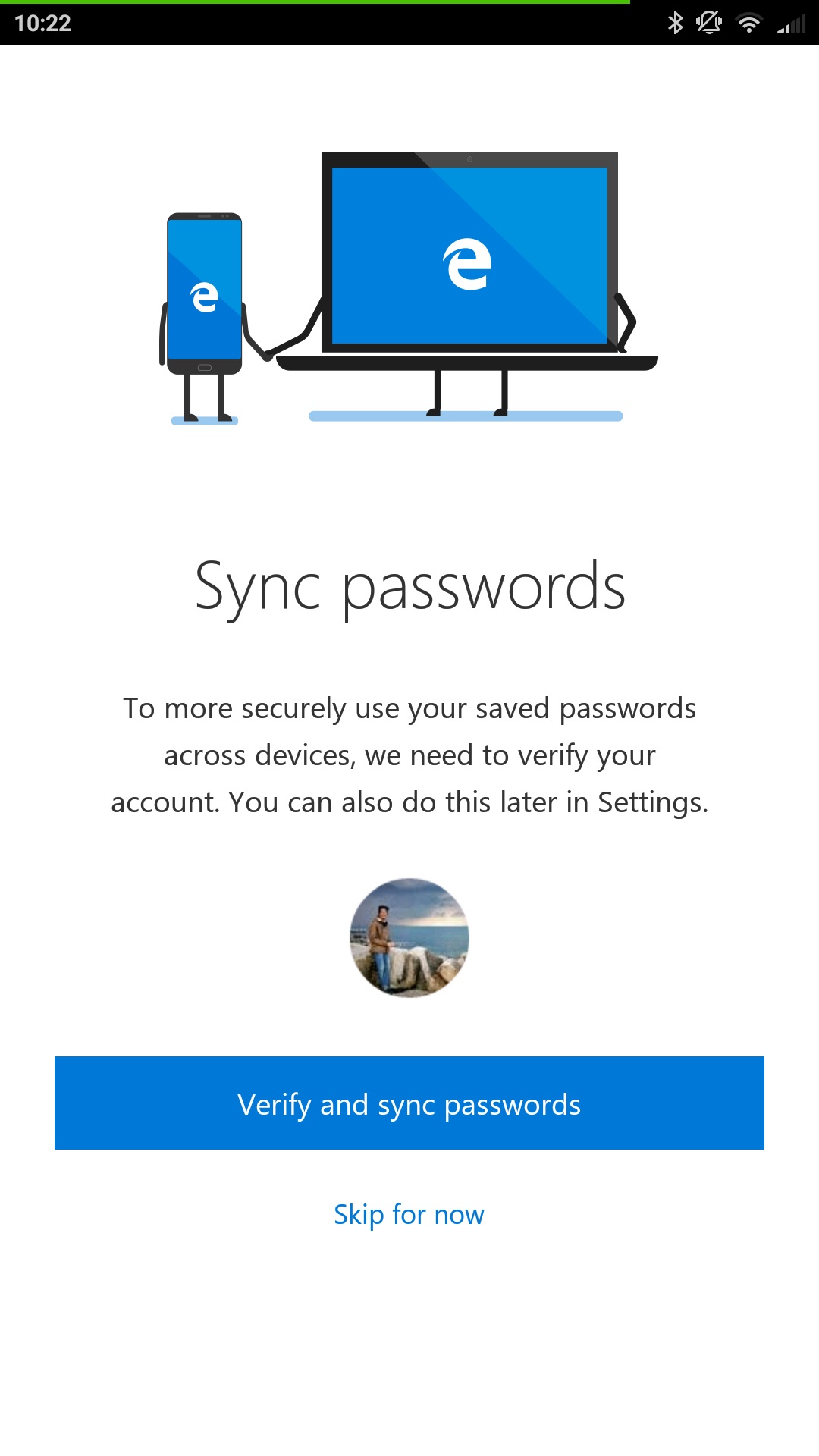This screenshot has height=1456, width=819.
Task: Tap the green loading progress bar at top
Action: [x=315, y=2]
